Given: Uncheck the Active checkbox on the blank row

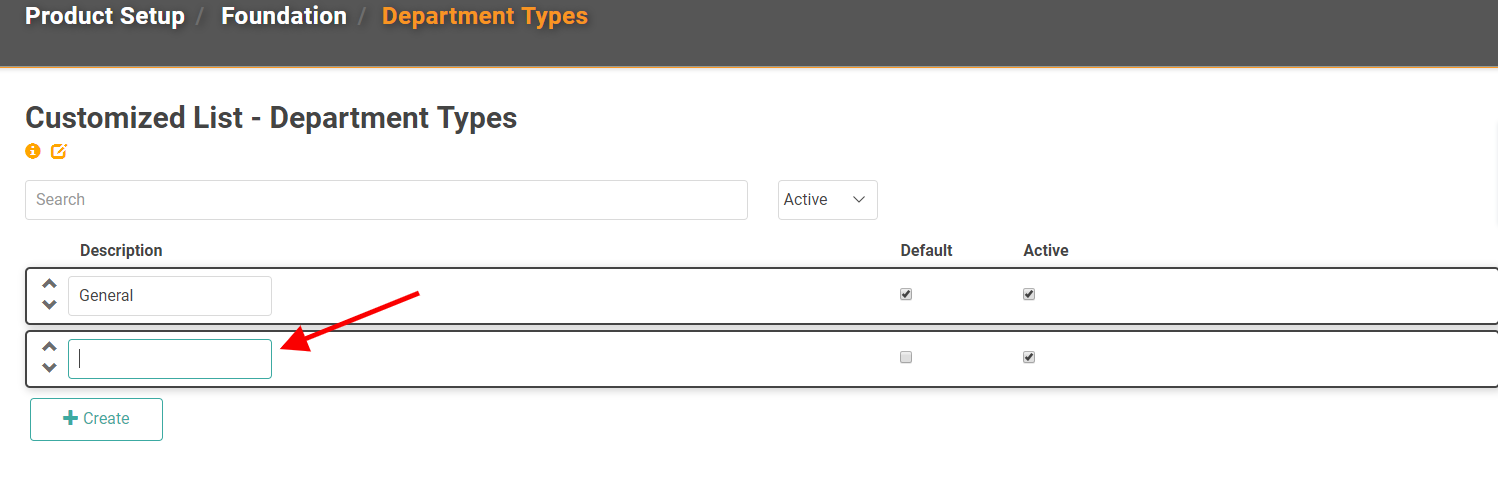Looking at the screenshot, I should [1029, 357].
